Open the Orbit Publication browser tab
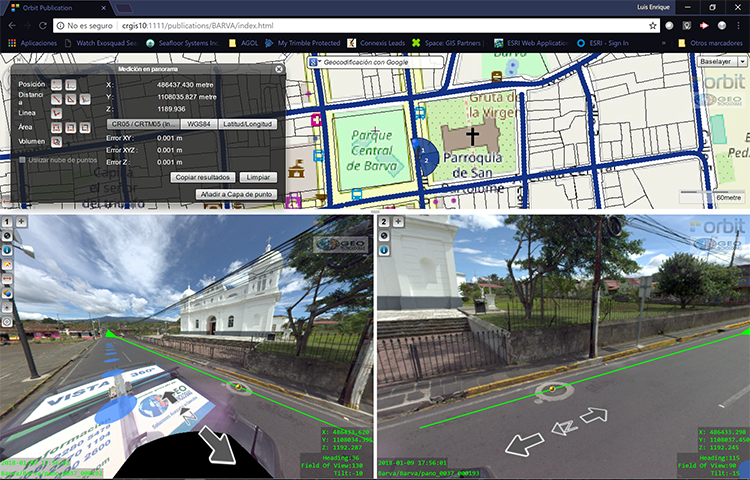750x480 pixels. coord(50,7)
